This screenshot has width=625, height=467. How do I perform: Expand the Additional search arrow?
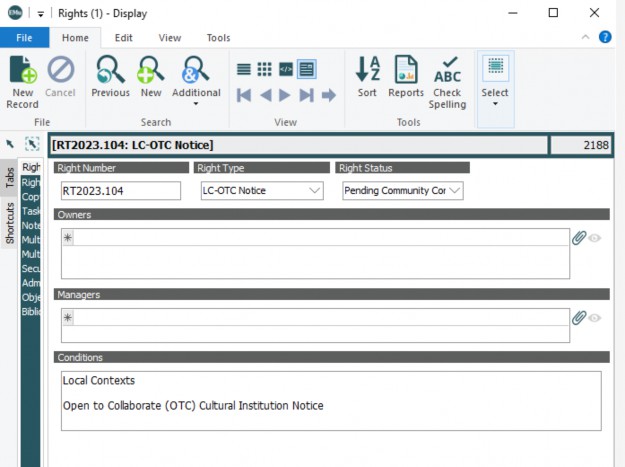click(x=196, y=104)
